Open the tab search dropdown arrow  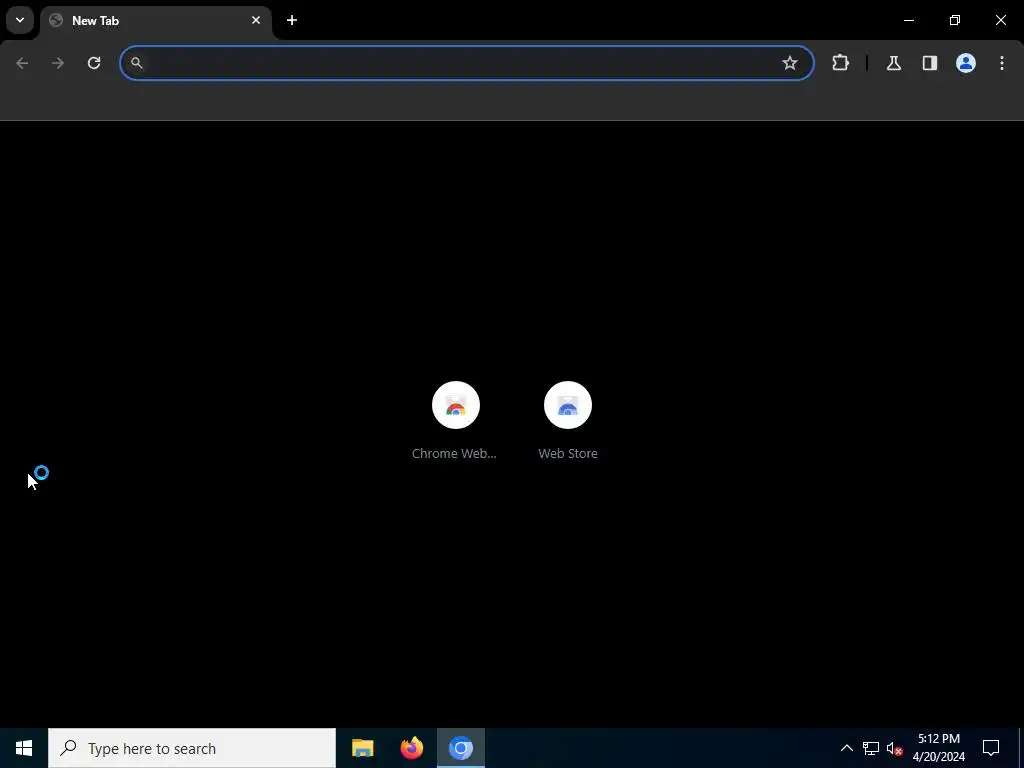pos(20,20)
